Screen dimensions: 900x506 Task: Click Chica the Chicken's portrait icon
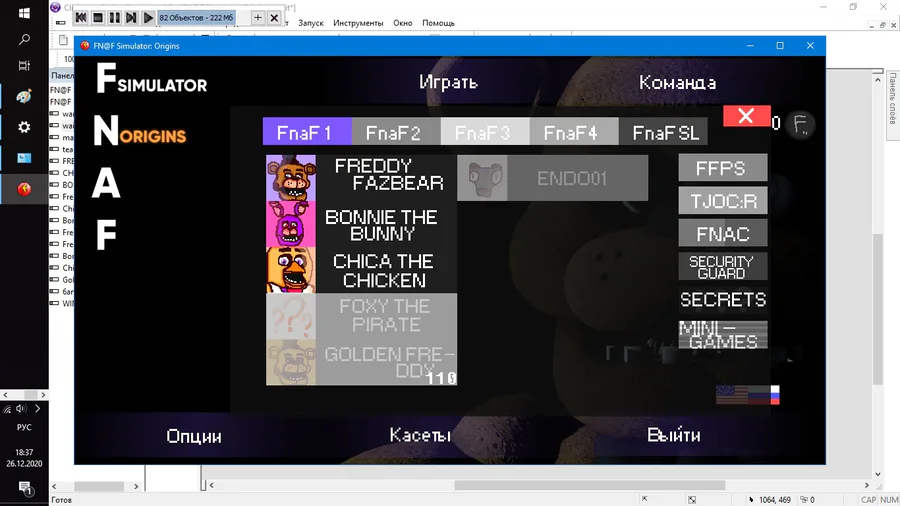291,270
